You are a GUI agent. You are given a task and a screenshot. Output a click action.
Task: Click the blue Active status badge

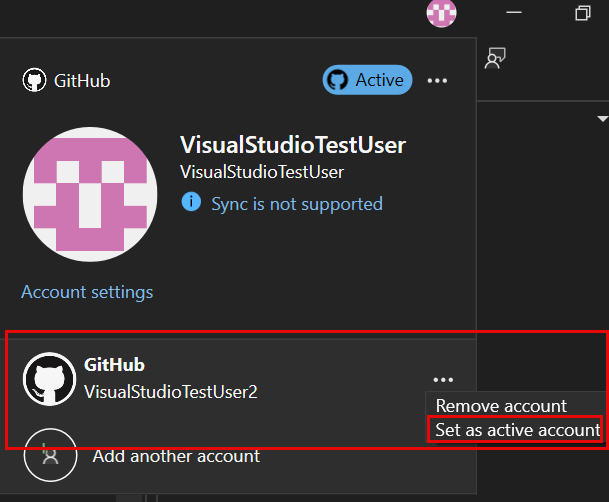[x=367, y=80]
